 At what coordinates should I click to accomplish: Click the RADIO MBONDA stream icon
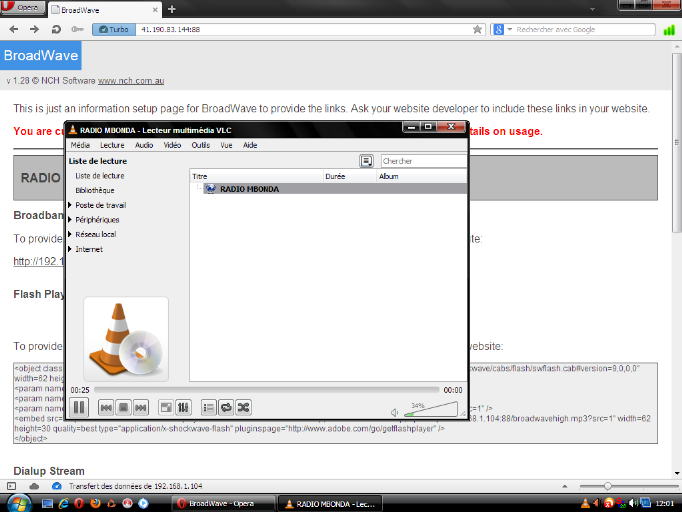[211, 189]
